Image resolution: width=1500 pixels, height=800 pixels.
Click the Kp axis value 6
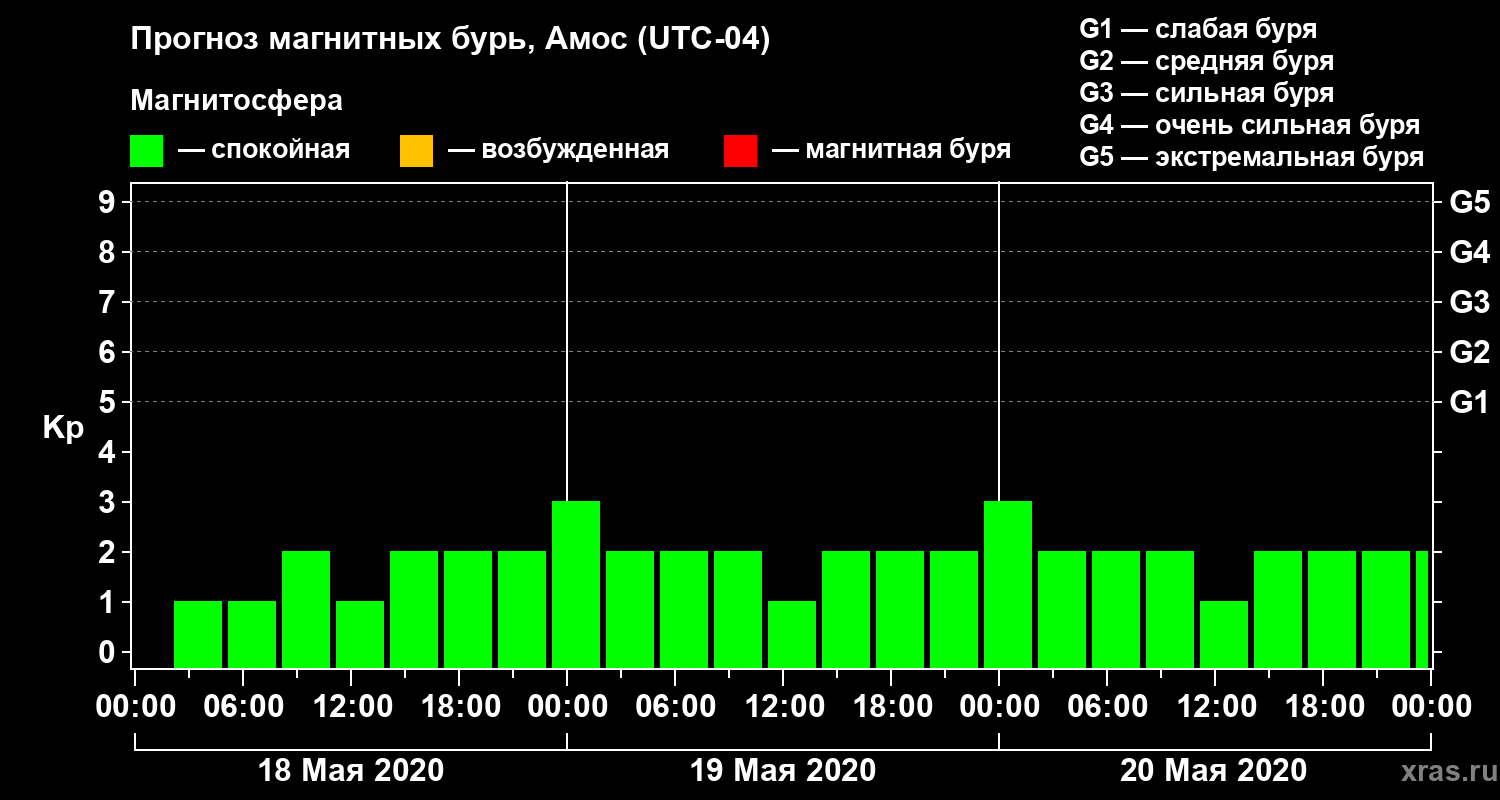click(x=109, y=352)
